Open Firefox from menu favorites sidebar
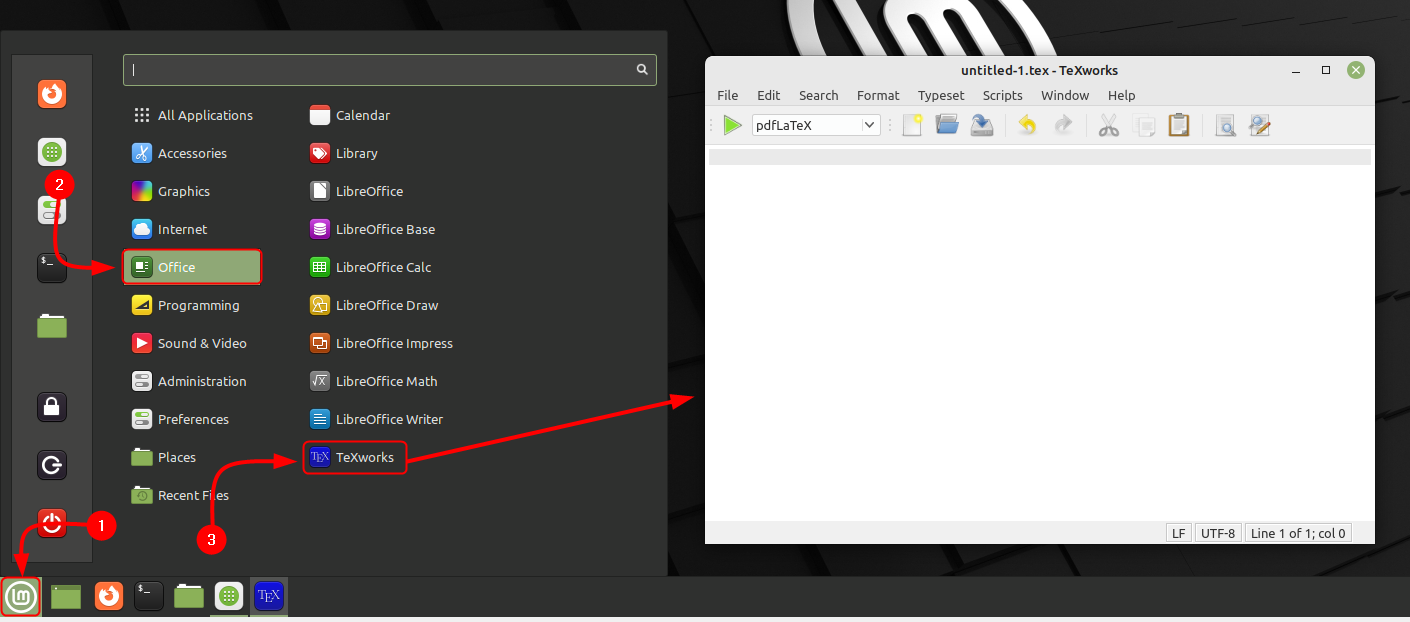Screen dimensions: 1410x622 pos(52,94)
